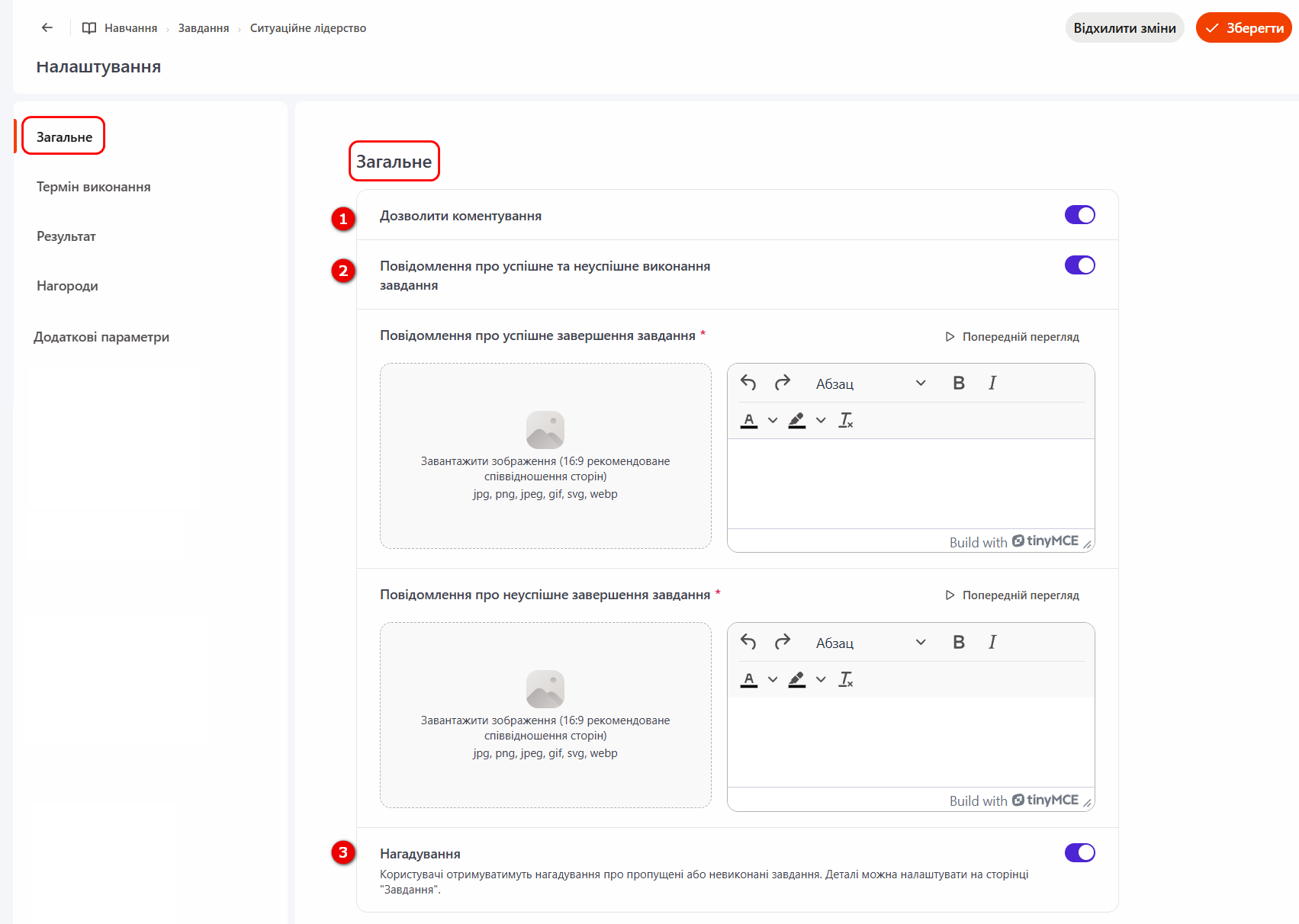1299x924 pixels.
Task: Redo in the success message editor
Action: [x=783, y=383]
